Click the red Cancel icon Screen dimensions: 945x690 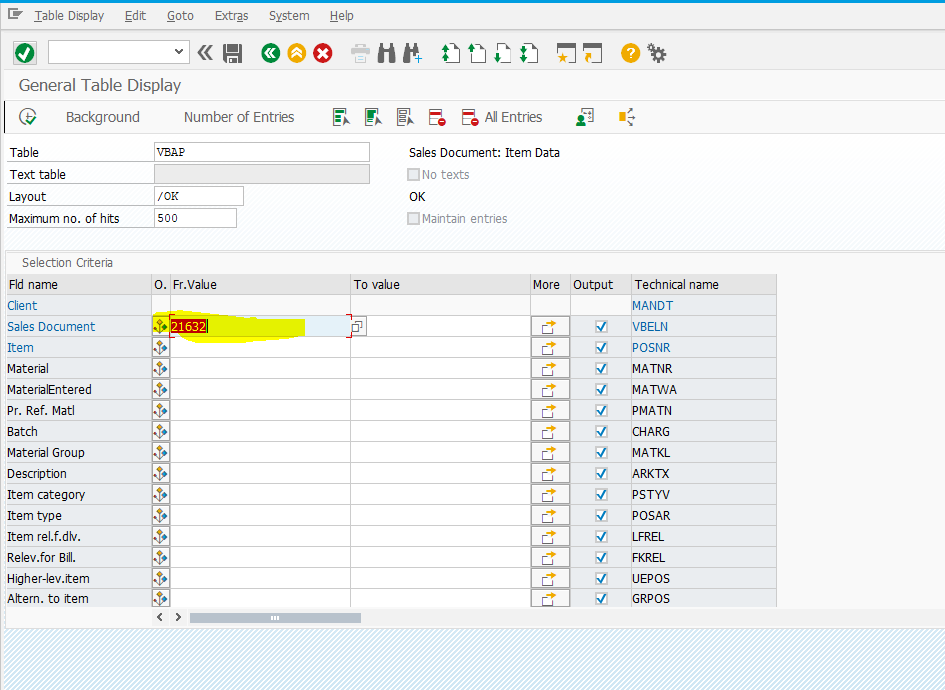click(x=322, y=52)
